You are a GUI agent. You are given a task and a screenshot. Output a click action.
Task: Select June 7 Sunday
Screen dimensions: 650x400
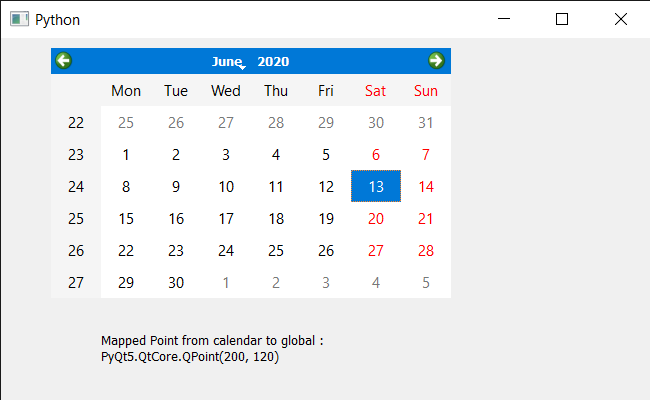[x=426, y=154]
